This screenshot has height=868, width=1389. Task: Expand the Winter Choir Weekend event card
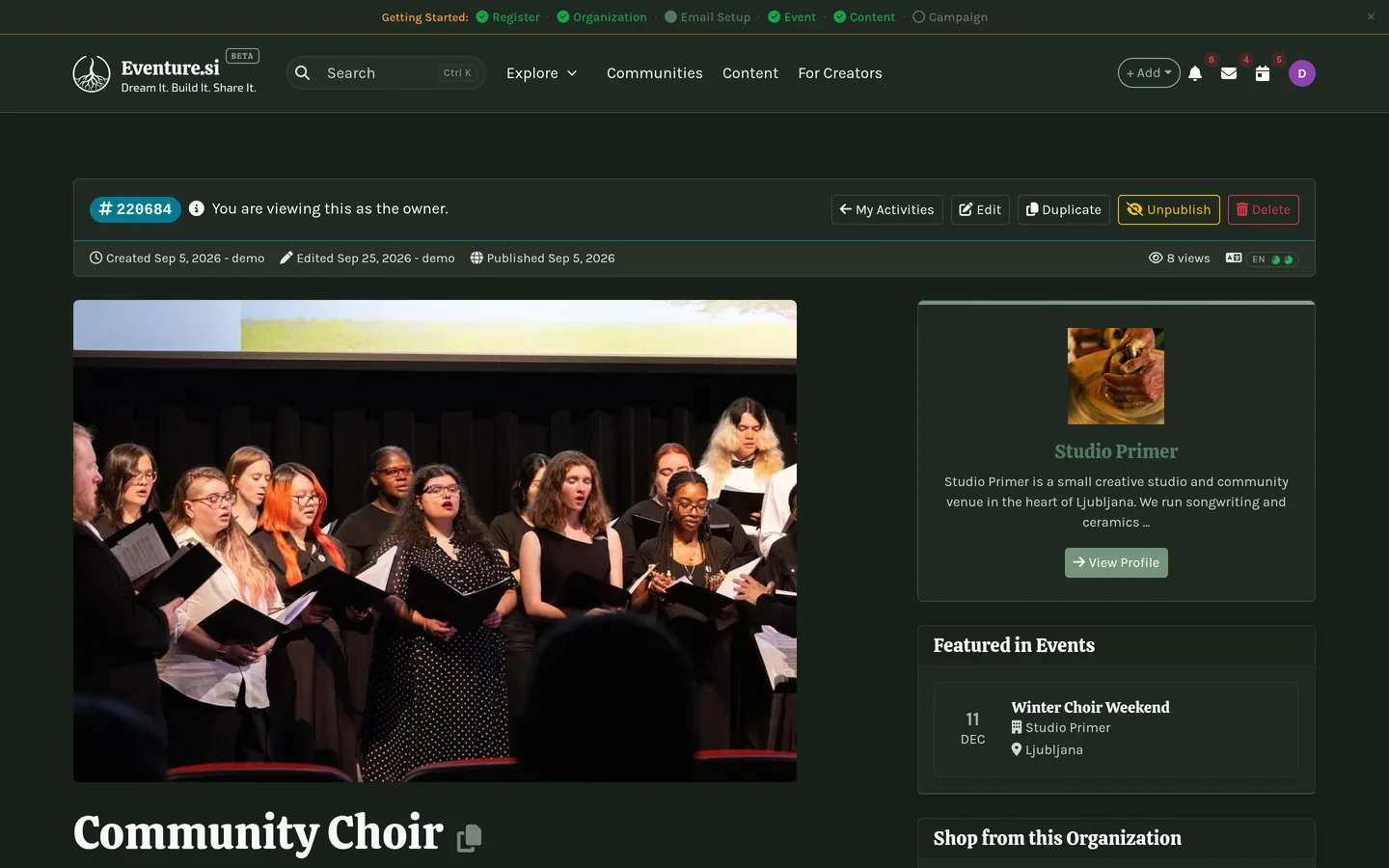coord(1116,729)
